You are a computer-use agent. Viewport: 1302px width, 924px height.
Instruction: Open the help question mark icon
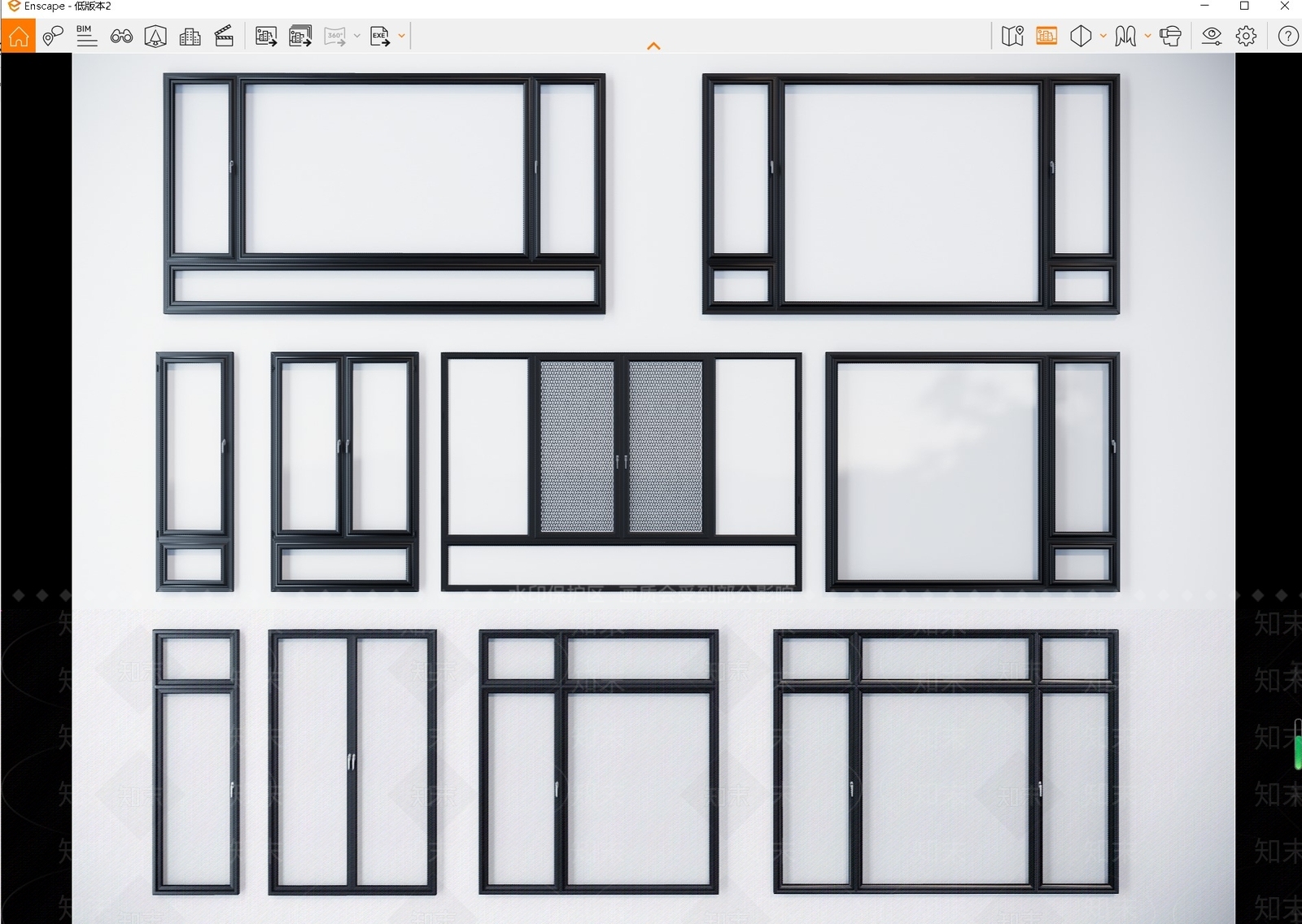click(1287, 36)
